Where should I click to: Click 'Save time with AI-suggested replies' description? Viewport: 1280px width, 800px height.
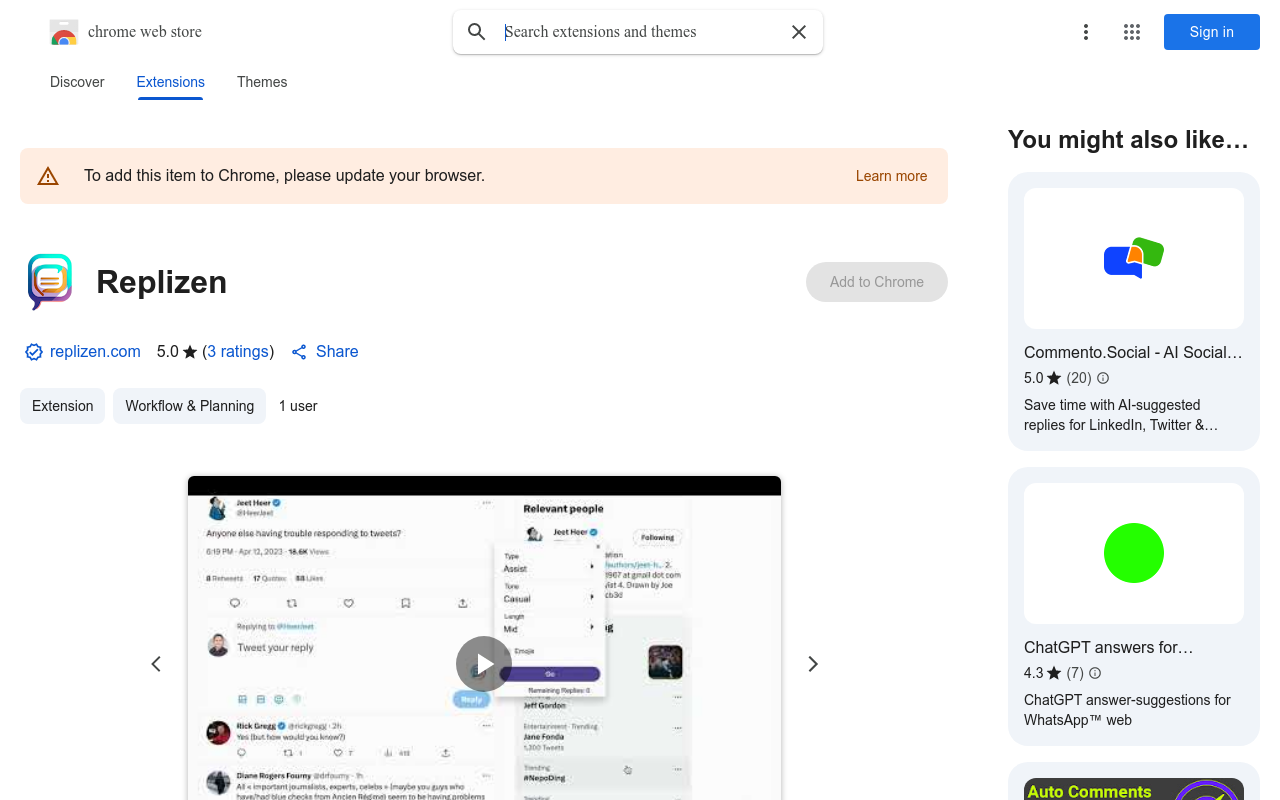[1121, 415]
